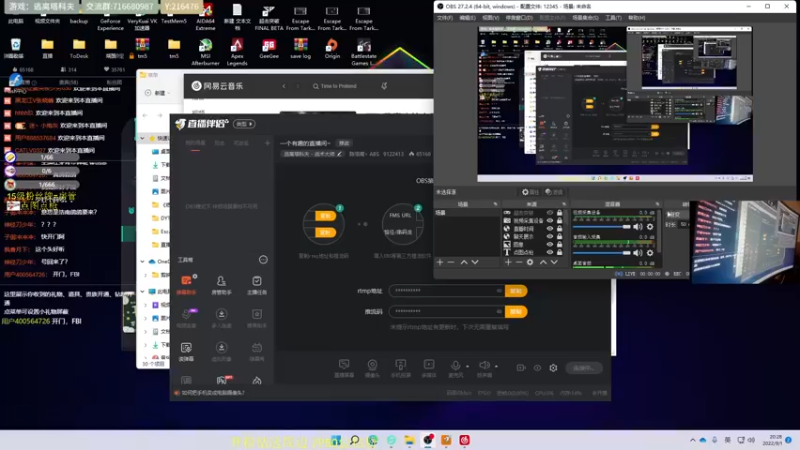Mute the first mixer channel speaker icon
The image size is (800, 450).
click(638, 227)
